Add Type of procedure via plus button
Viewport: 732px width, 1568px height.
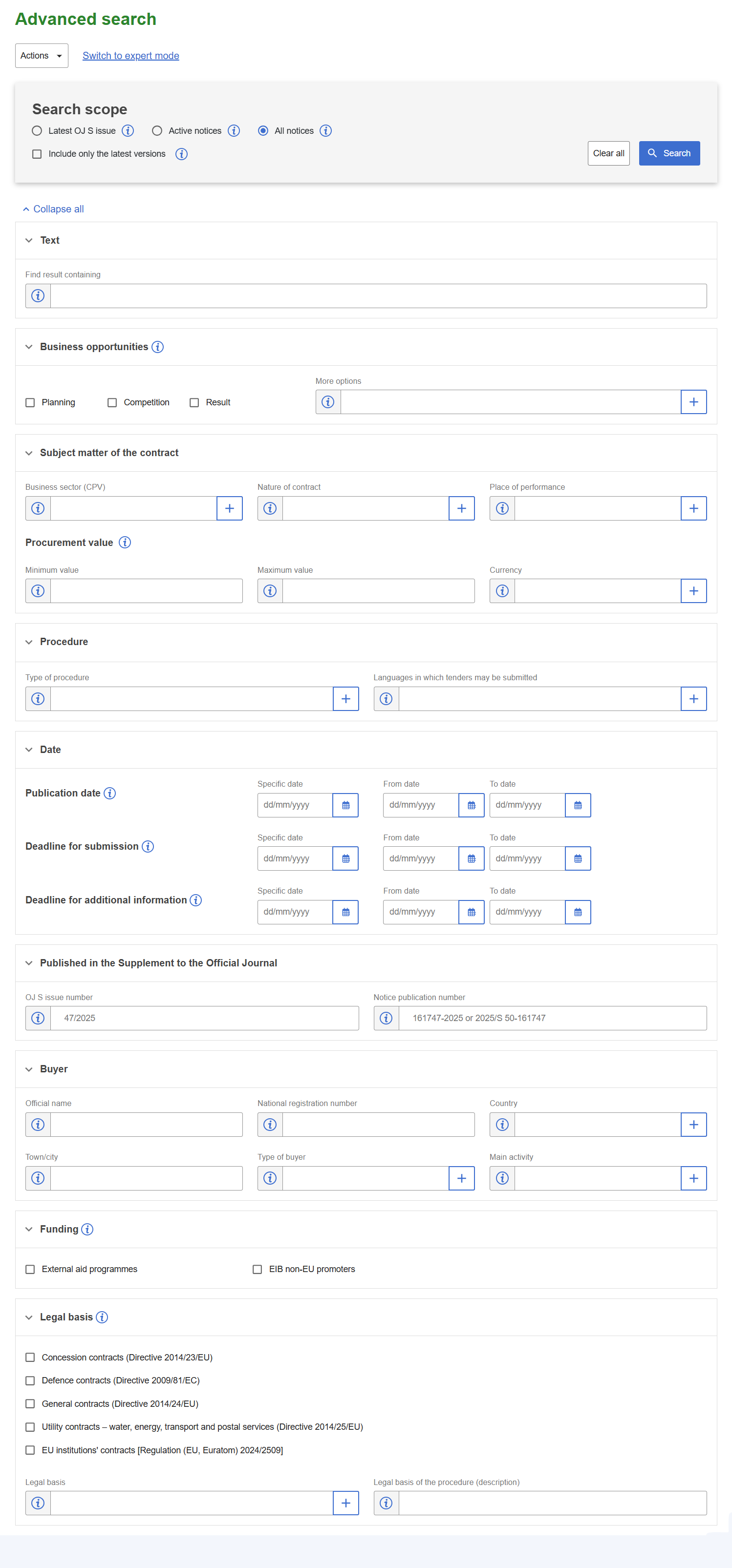coord(346,699)
